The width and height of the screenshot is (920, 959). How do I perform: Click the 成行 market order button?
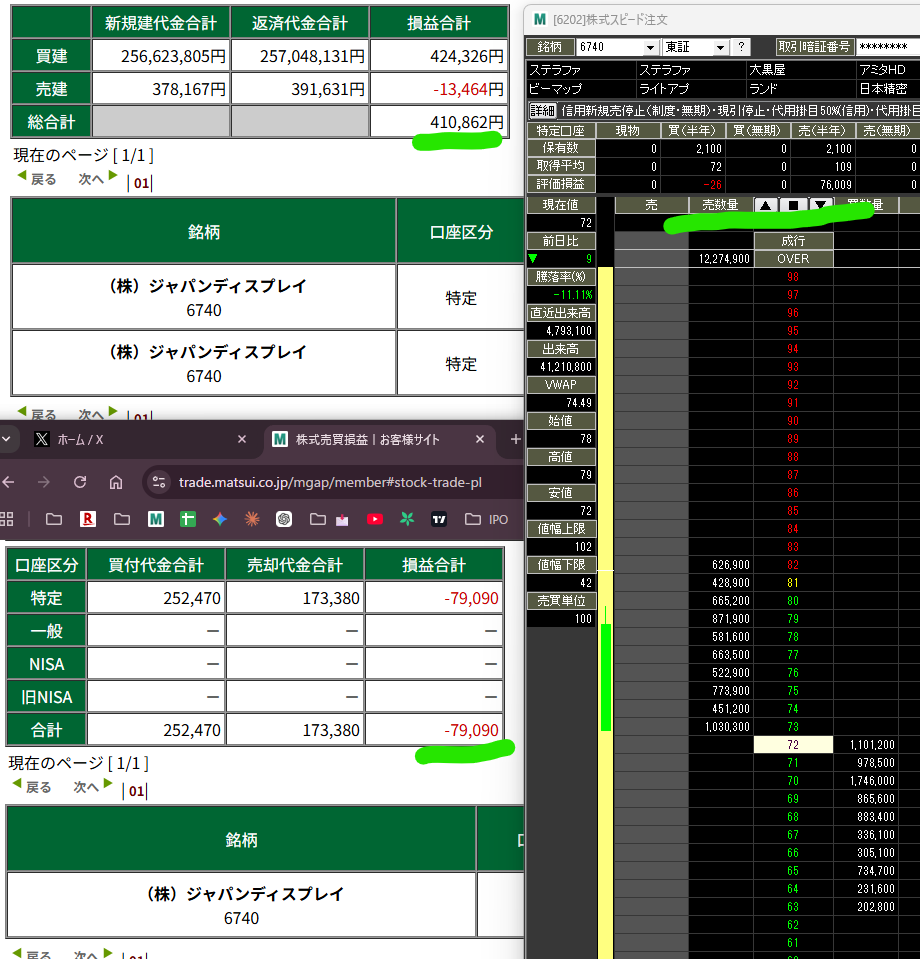tap(793, 241)
